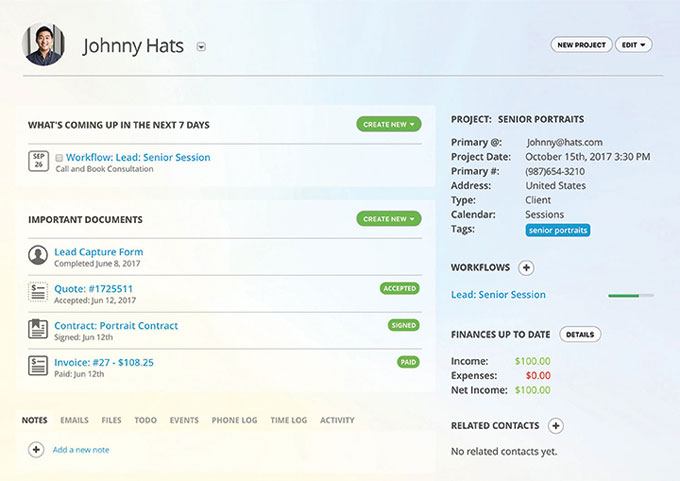Image resolution: width=680 pixels, height=481 pixels.
Task: Open Contract: Portrait Contract link
Action: click(116, 326)
